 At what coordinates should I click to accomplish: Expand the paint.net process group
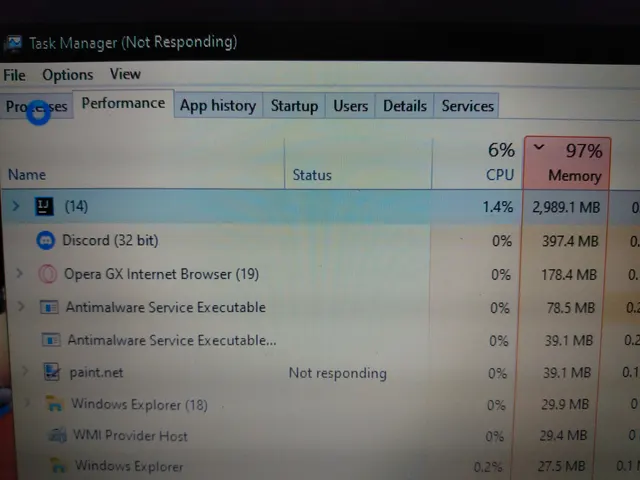click(25, 371)
